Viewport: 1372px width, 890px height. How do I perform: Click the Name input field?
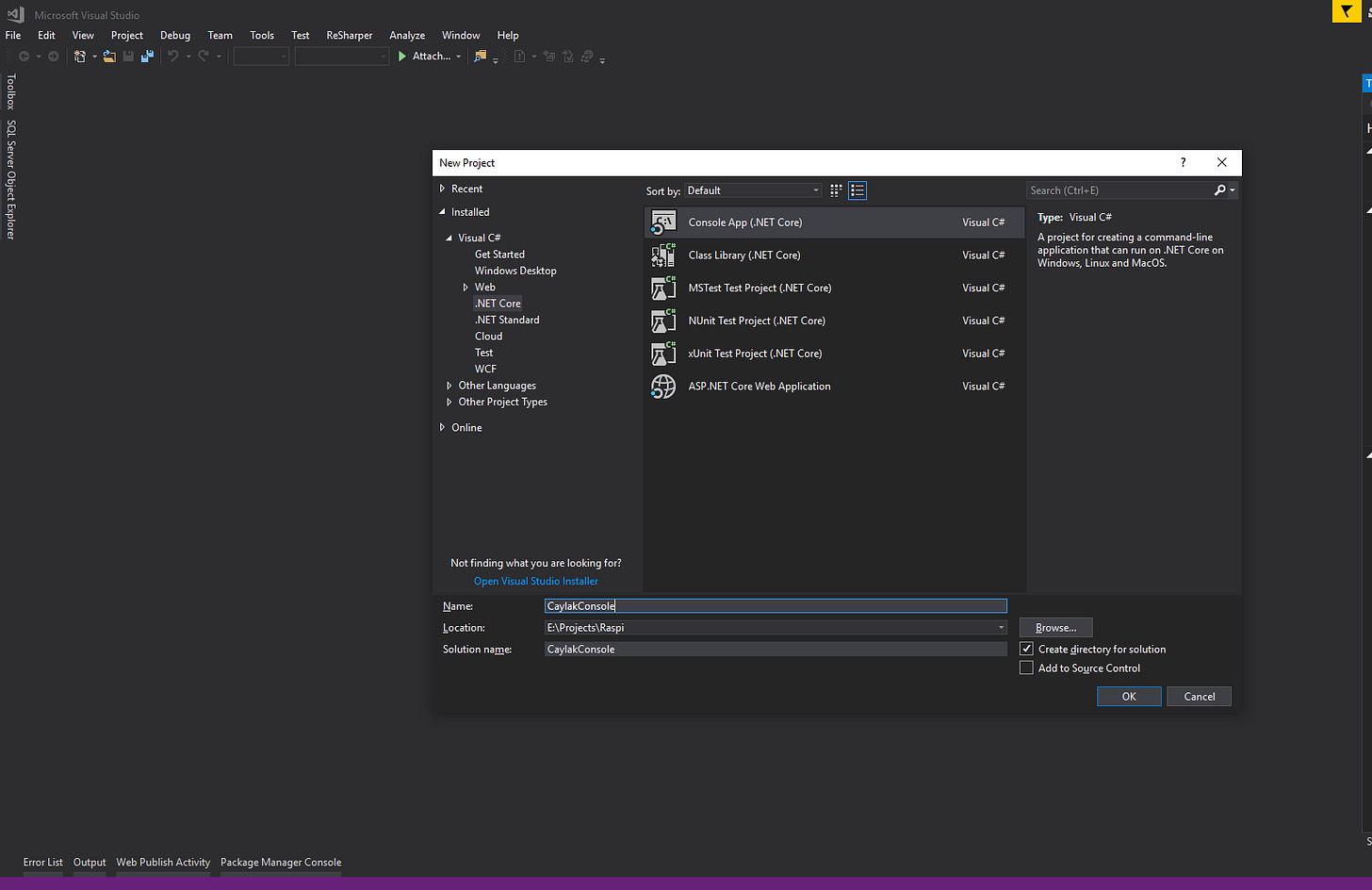(x=776, y=606)
